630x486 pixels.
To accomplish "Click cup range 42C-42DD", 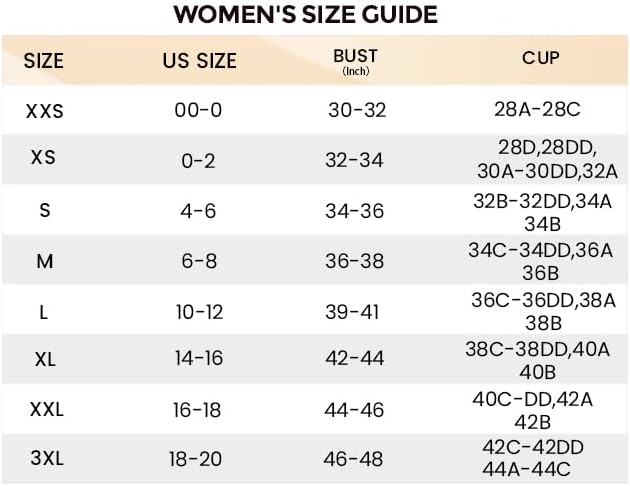I will pyautogui.click(x=533, y=447).
